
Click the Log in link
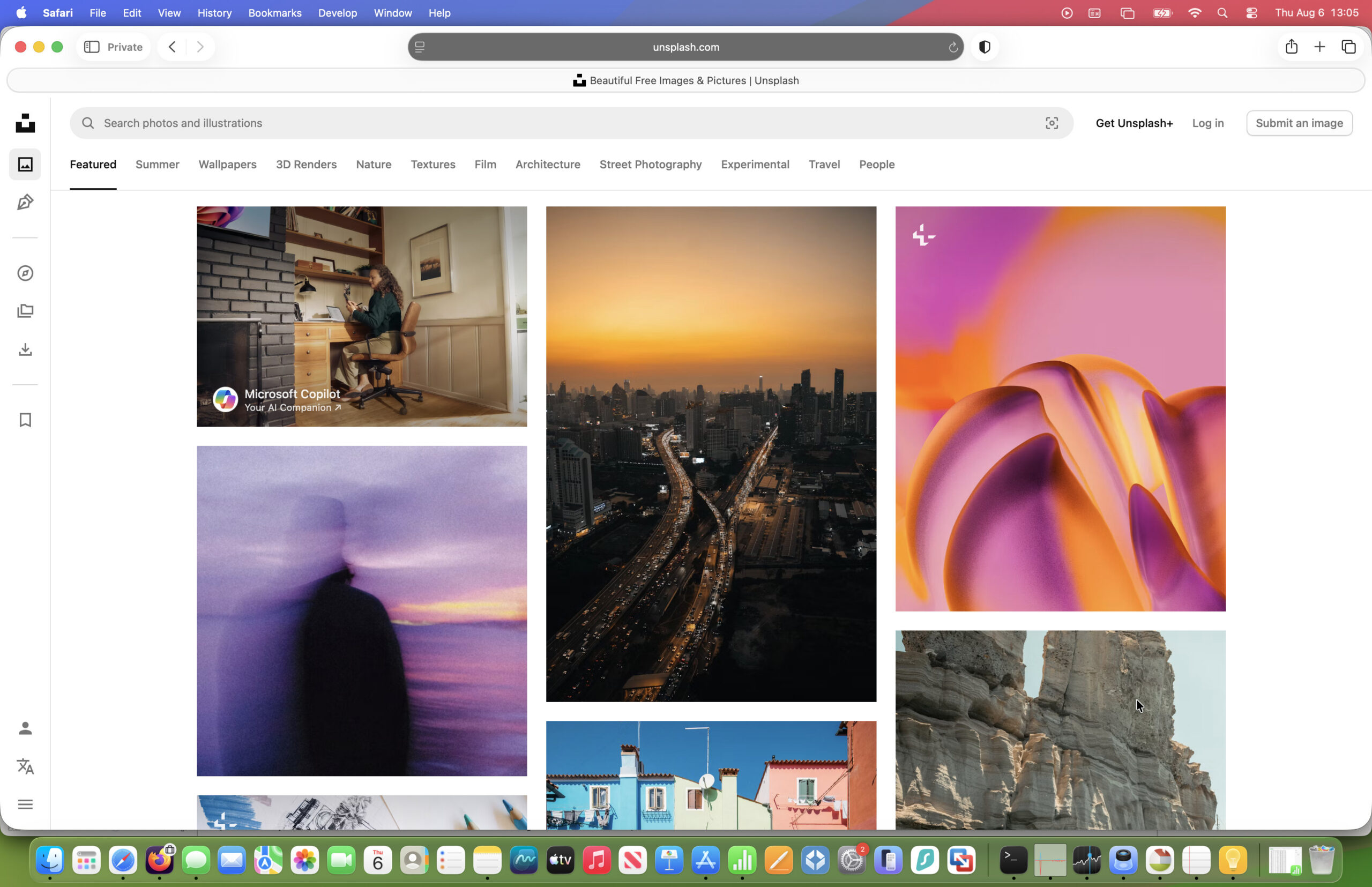(1207, 123)
